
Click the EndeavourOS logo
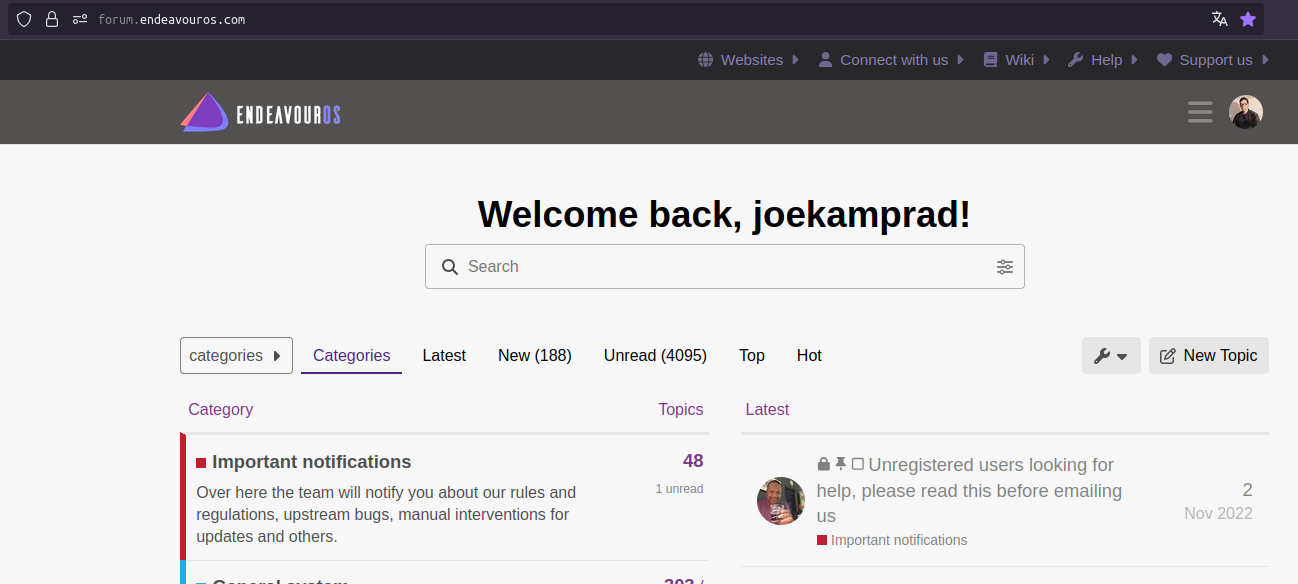tap(260, 113)
